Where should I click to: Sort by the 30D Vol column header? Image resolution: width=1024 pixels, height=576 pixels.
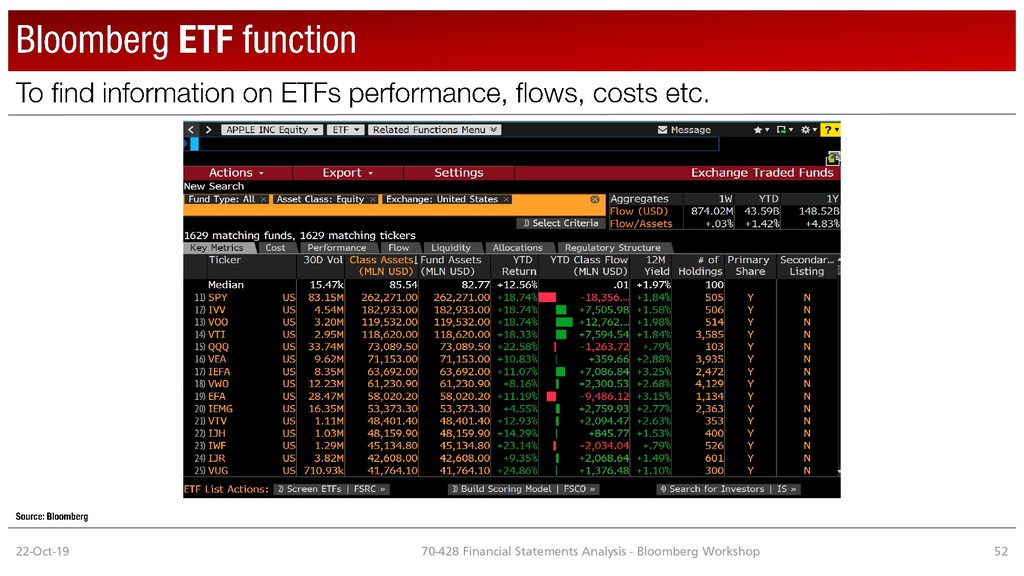coord(323,260)
